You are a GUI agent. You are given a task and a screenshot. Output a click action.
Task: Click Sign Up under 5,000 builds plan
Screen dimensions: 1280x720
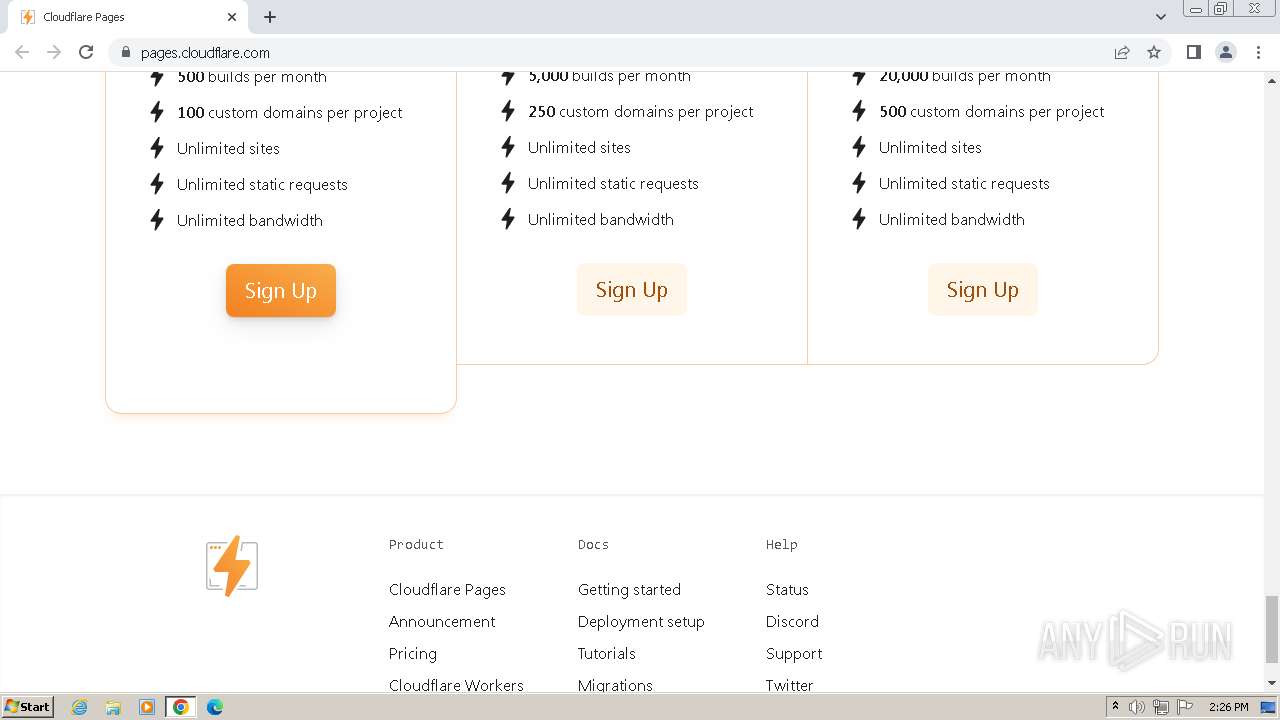[x=632, y=289]
